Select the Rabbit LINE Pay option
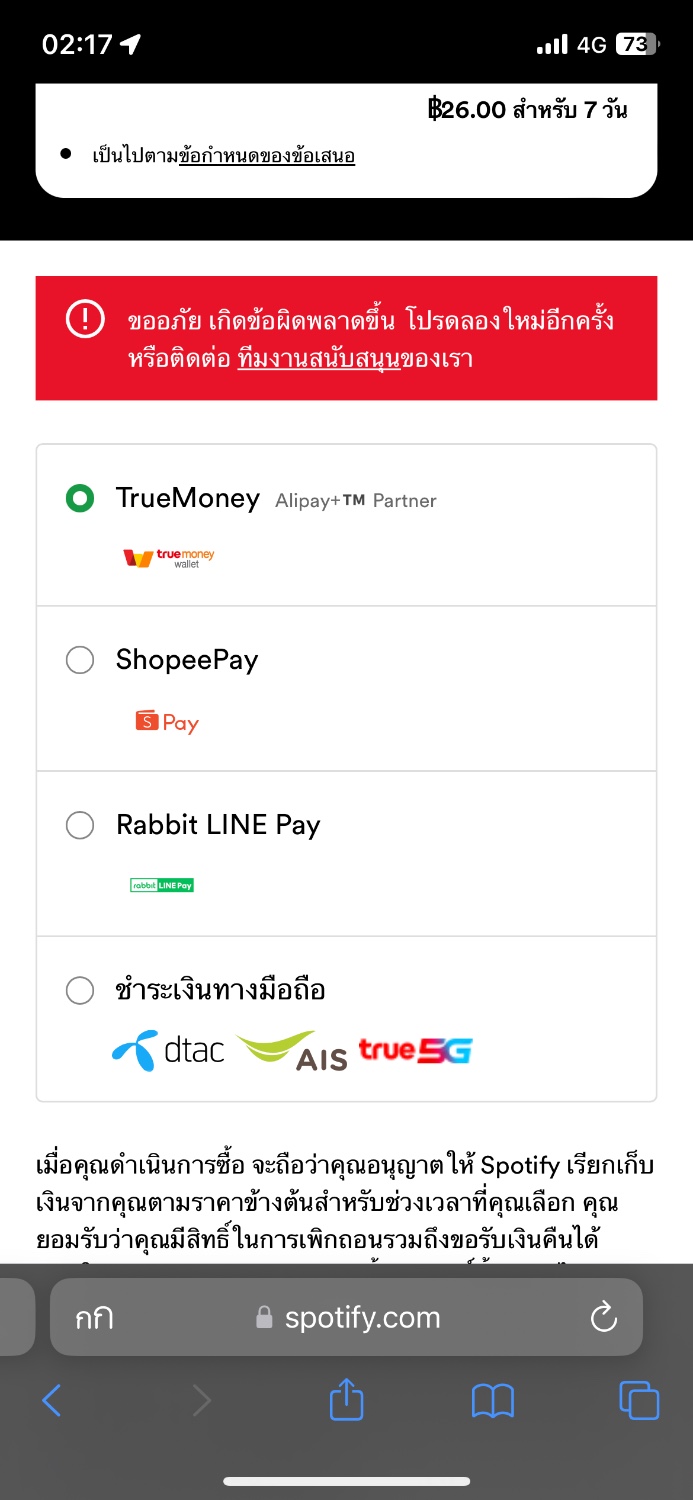Viewport: 693px width, 1500px height. click(80, 825)
